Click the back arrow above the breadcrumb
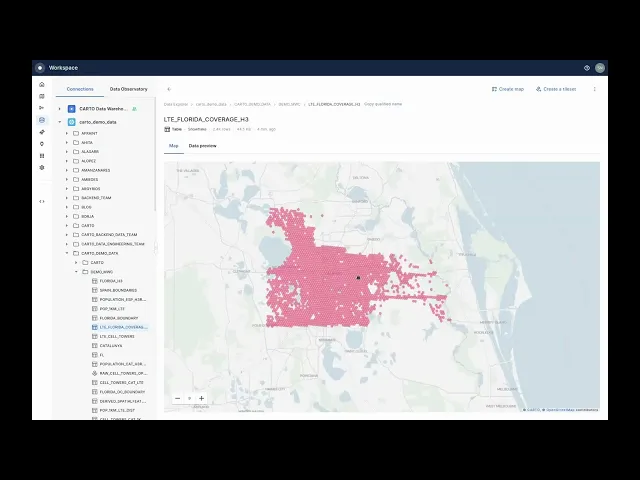 (169, 89)
